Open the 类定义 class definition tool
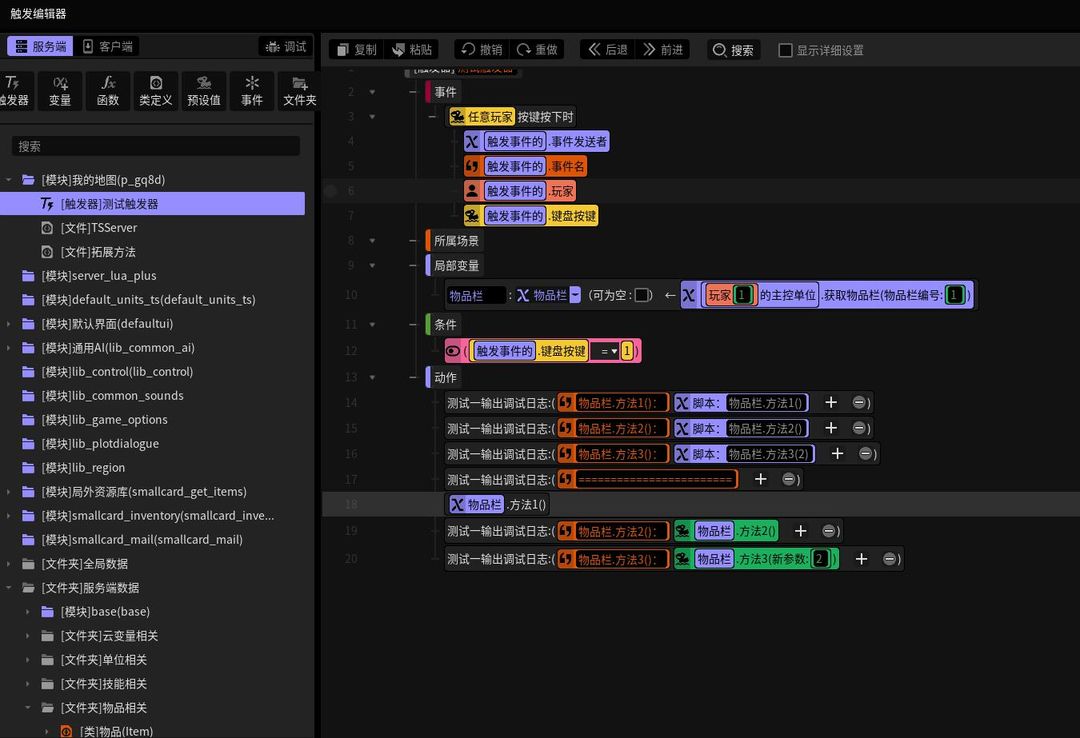Image resolution: width=1080 pixels, height=738 pixels. [x=156, y=91]
